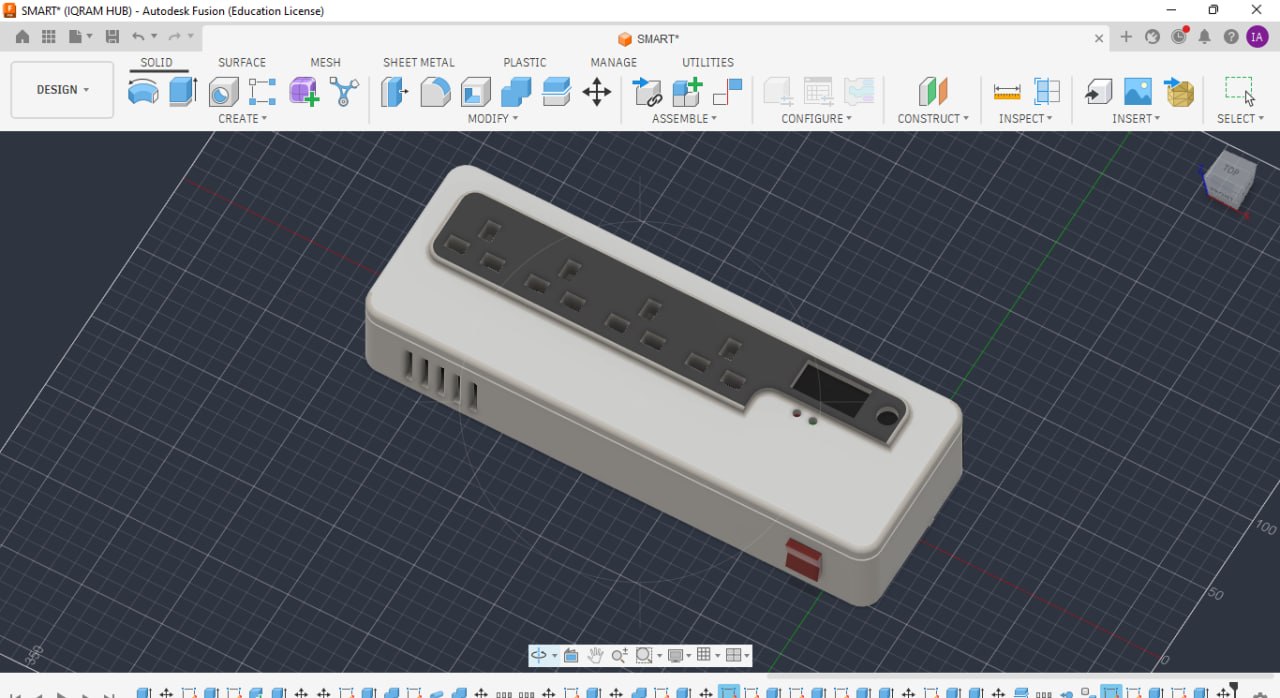Open the IA user account menu

(1257, 37)
